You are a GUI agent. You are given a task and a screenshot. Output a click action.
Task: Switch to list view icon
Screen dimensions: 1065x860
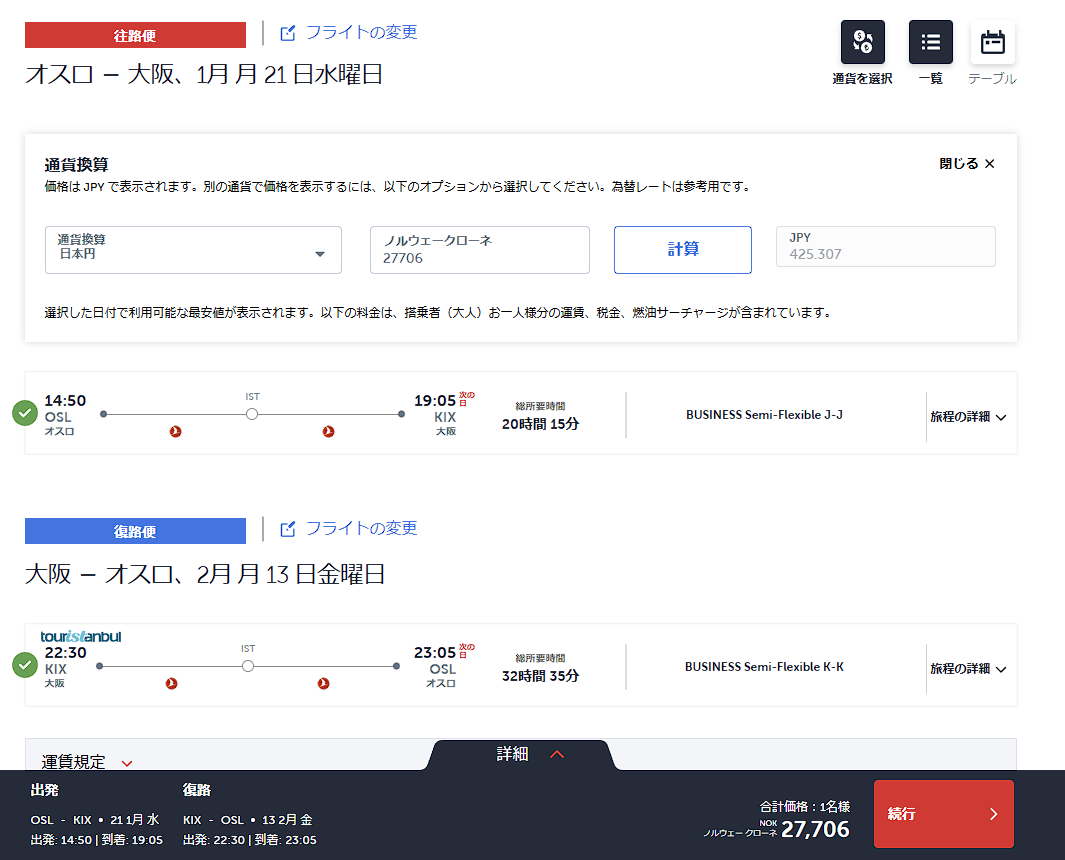(x=930, y=42)
